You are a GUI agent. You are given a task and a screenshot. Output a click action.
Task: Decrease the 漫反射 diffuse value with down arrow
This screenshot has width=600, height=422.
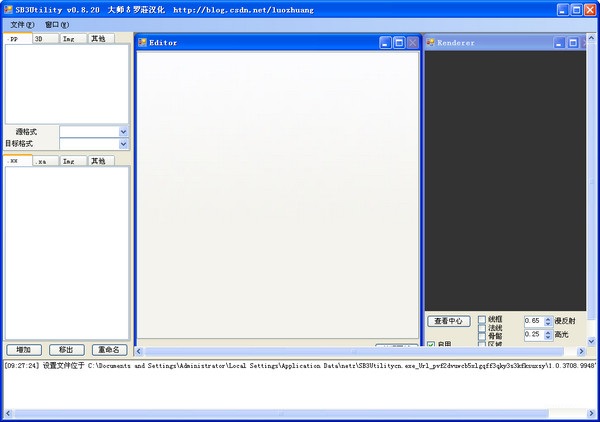(x=548, y=324)
